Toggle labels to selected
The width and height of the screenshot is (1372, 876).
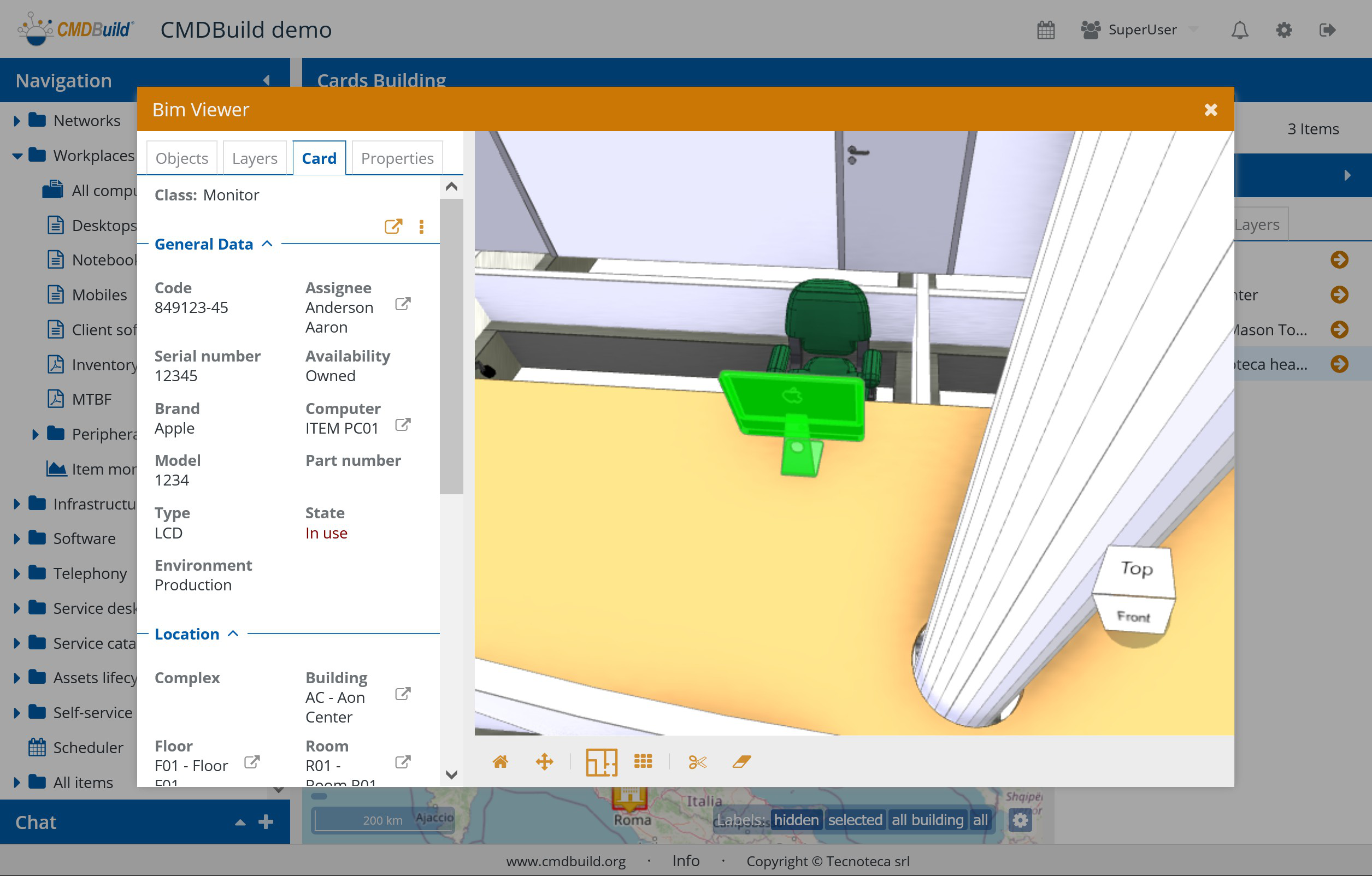[855, 820]
